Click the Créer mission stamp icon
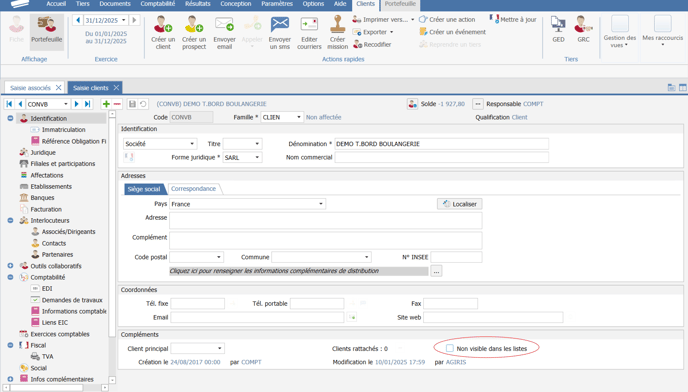This screenshot has width=688, height=392. point(337,24)
